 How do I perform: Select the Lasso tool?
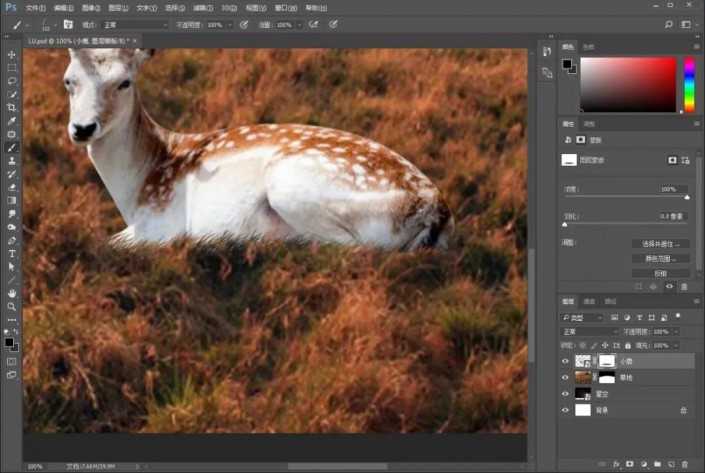pos(12,81)
